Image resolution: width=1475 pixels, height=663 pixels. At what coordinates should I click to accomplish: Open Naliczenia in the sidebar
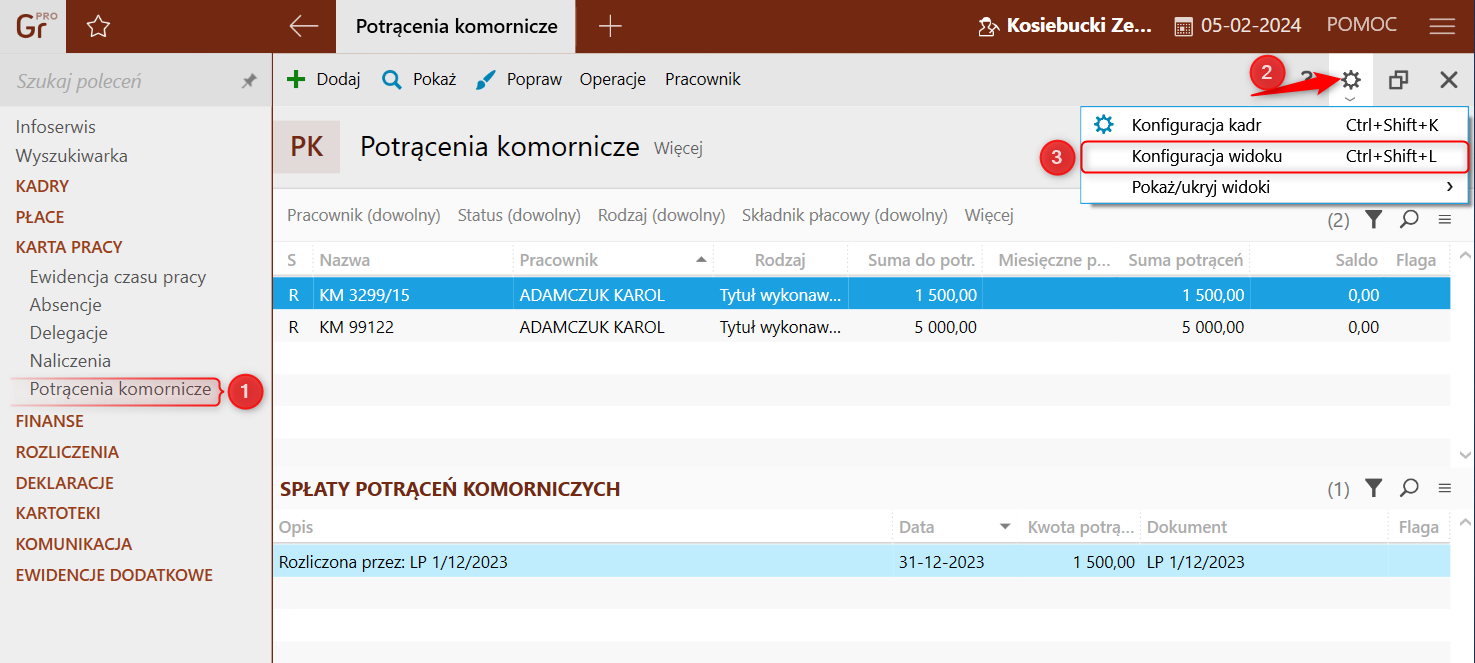pos(70,361)
